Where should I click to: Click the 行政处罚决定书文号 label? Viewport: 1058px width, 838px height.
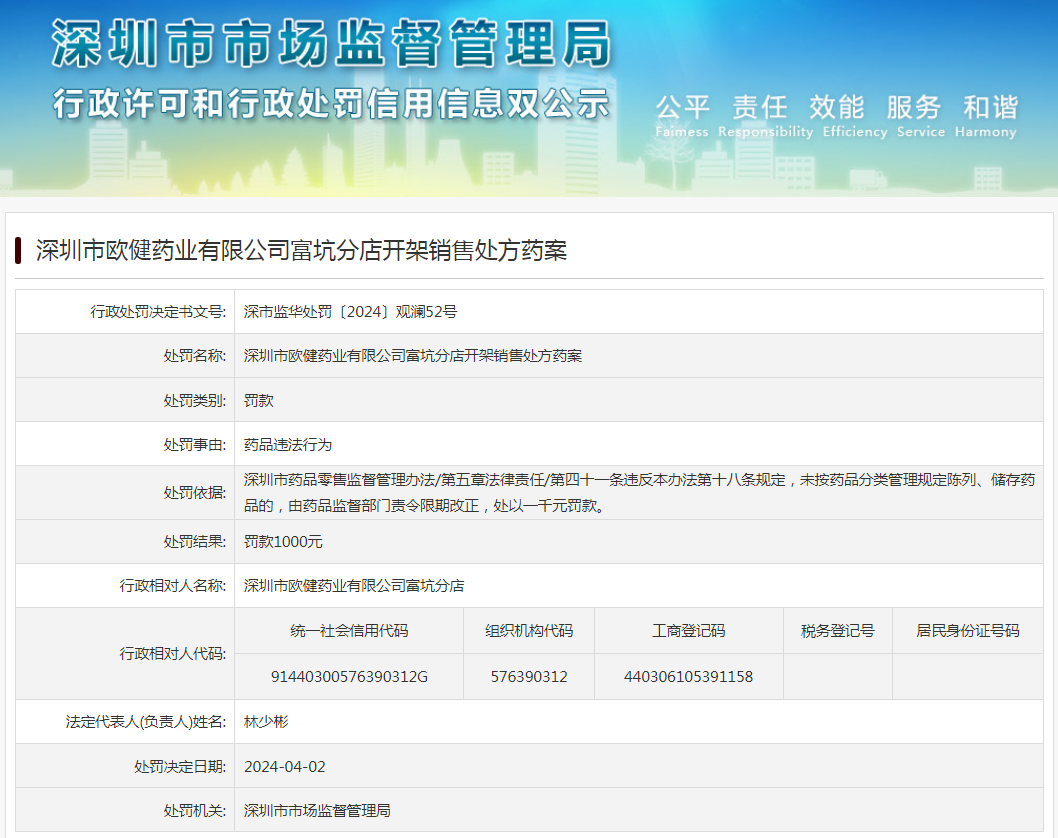[158, 312]
